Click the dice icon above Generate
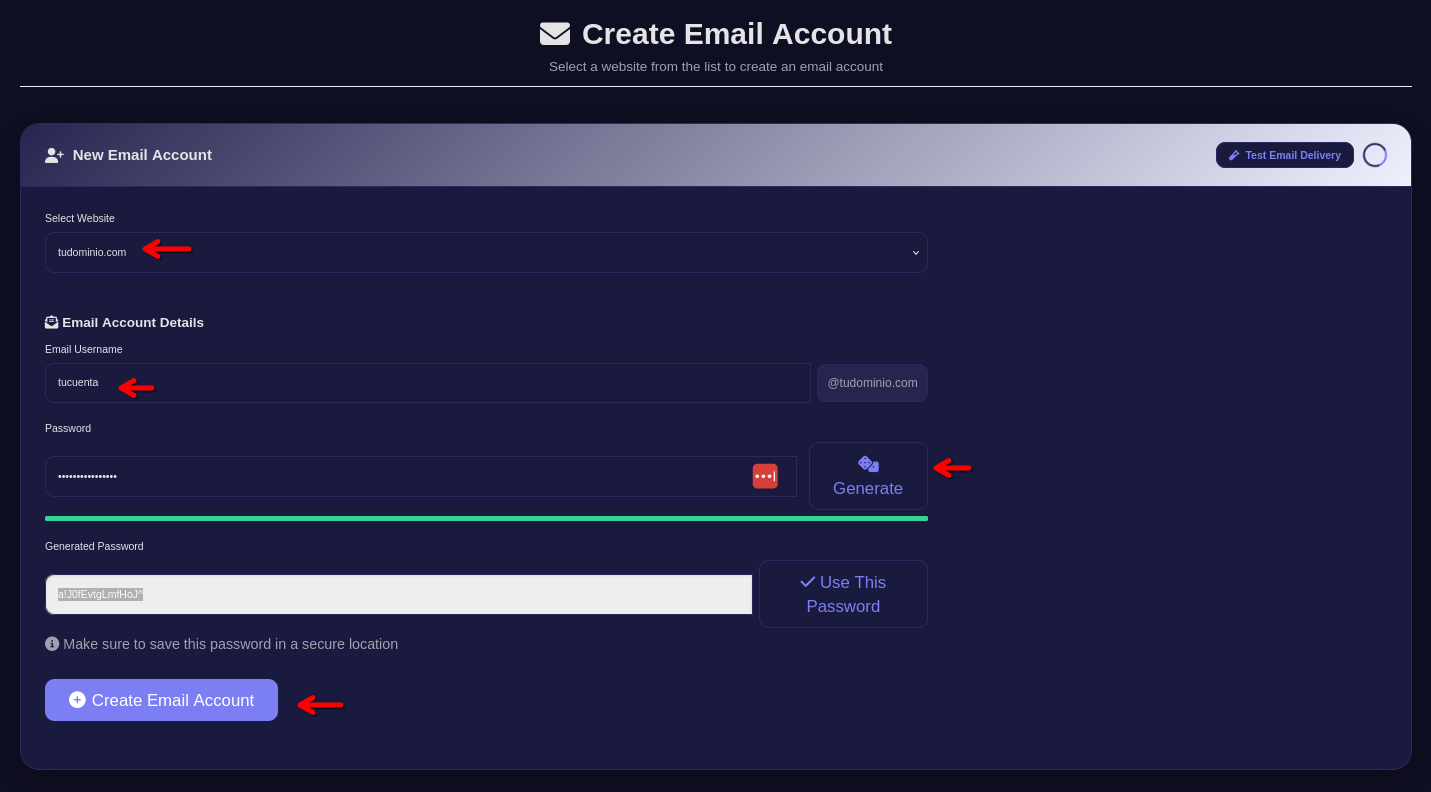The width and height of the screenshot is (1431, 792). tap(868, 464)
